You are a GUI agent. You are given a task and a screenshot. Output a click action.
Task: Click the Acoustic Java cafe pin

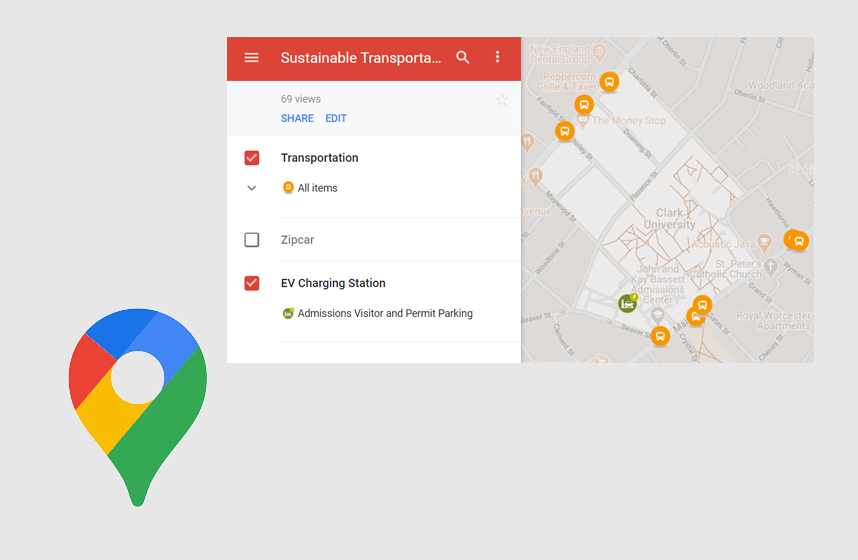coord(764,241)
